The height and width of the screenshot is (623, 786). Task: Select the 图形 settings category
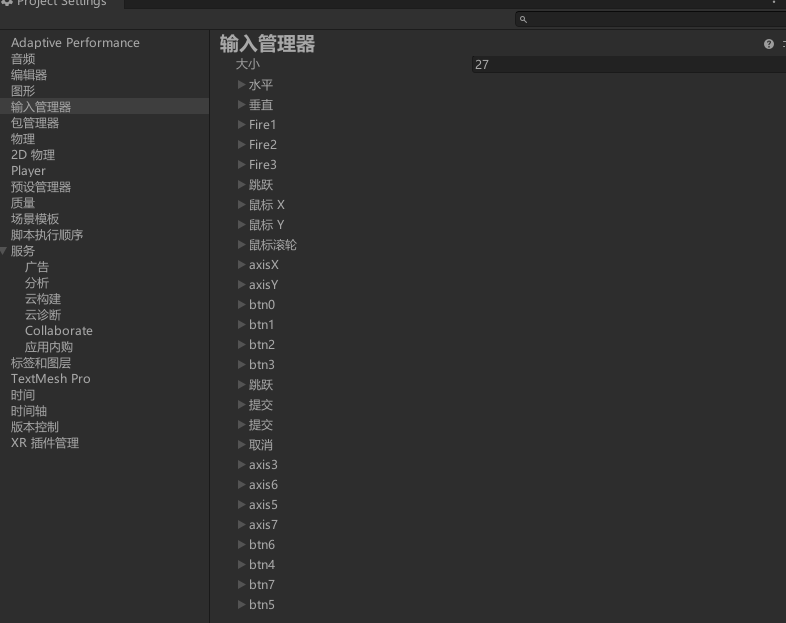point(23,91)
